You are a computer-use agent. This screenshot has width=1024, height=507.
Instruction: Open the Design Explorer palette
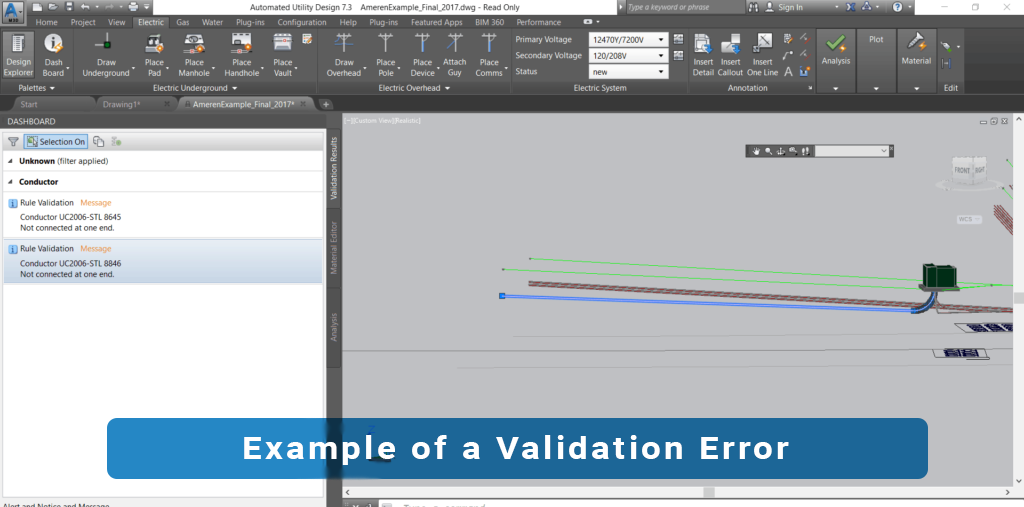click(x=18, y=55)
